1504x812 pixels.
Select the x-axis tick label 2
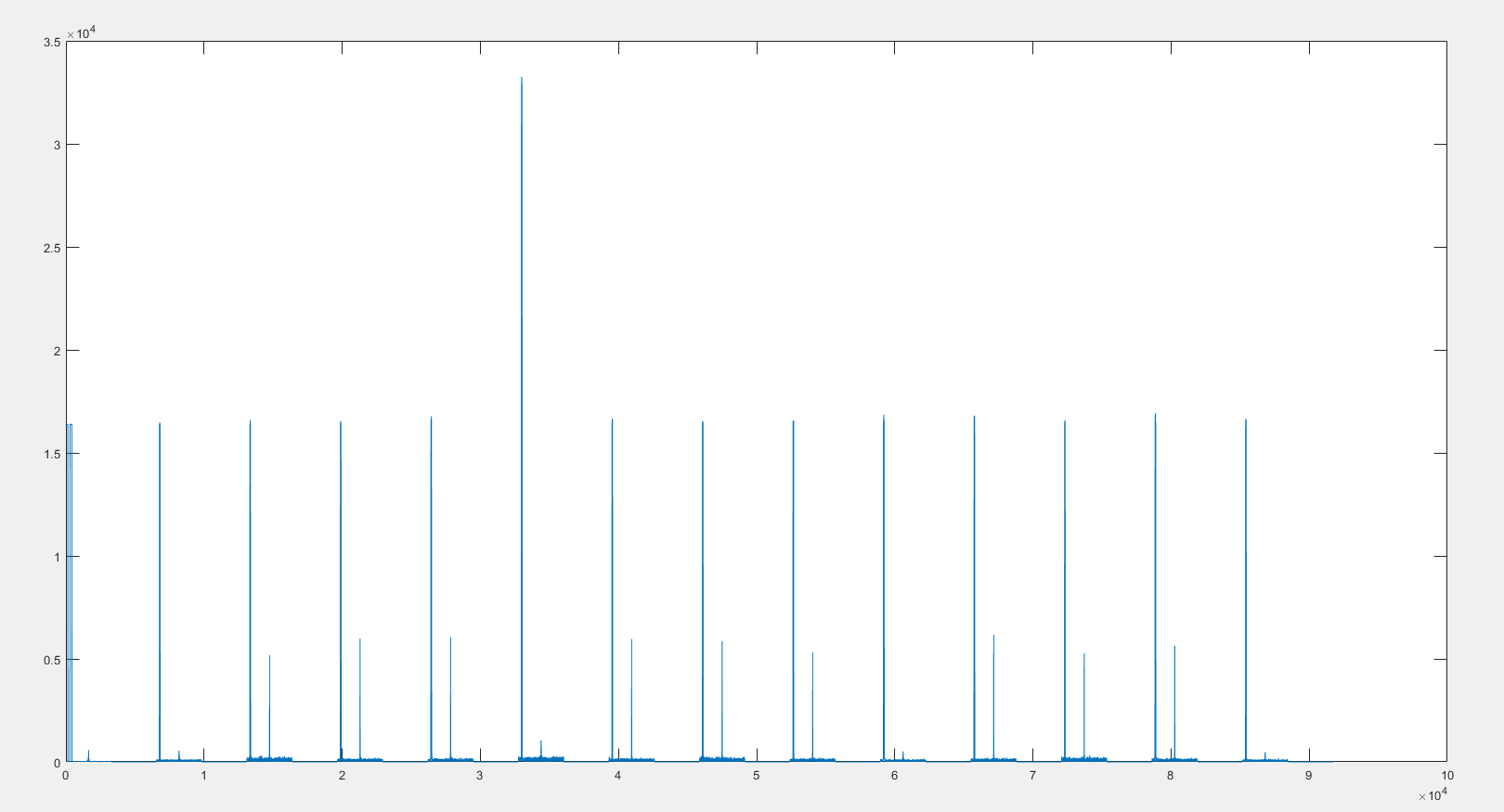342,776
